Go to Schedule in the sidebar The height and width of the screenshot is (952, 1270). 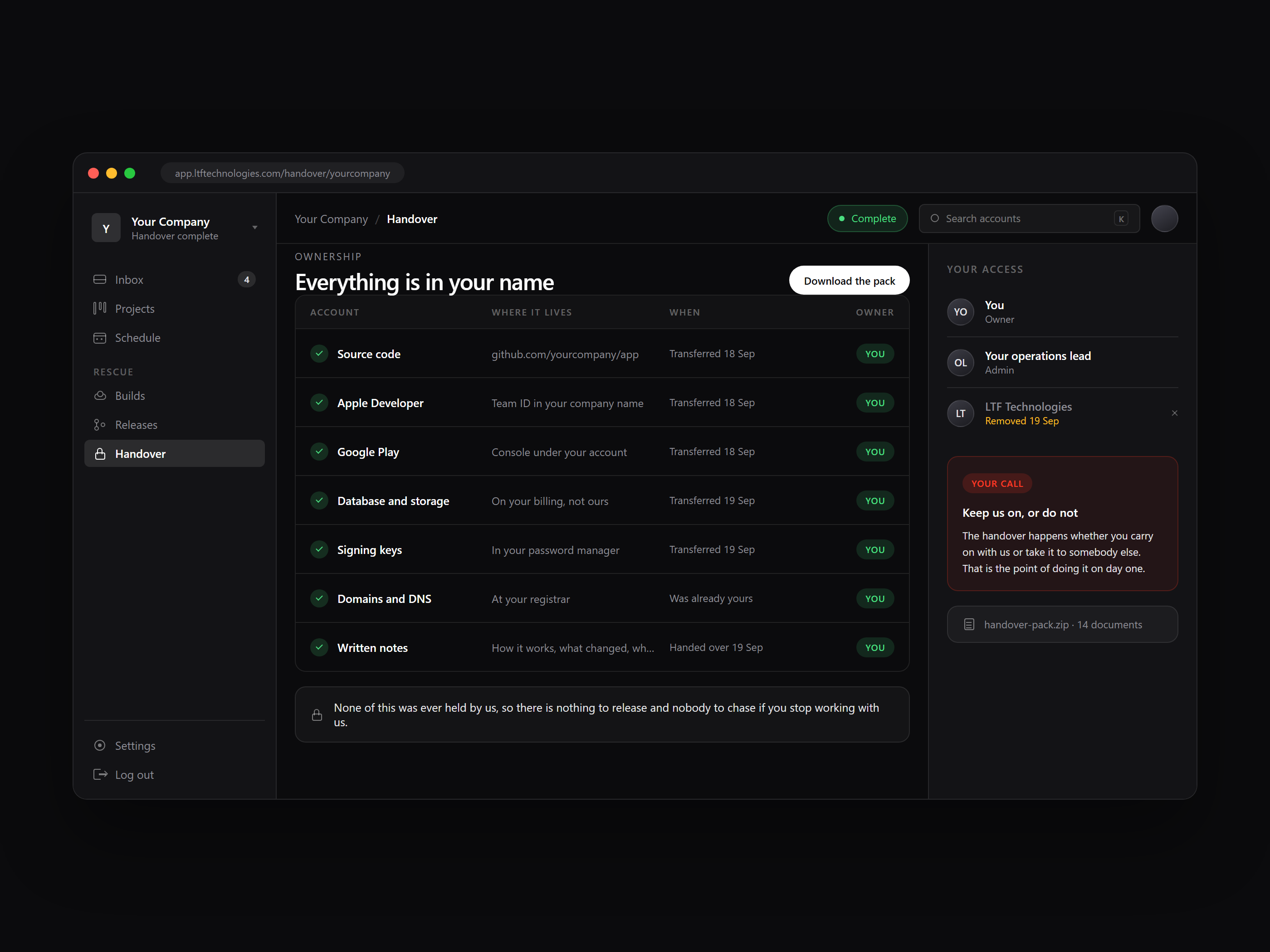(175, 338)
